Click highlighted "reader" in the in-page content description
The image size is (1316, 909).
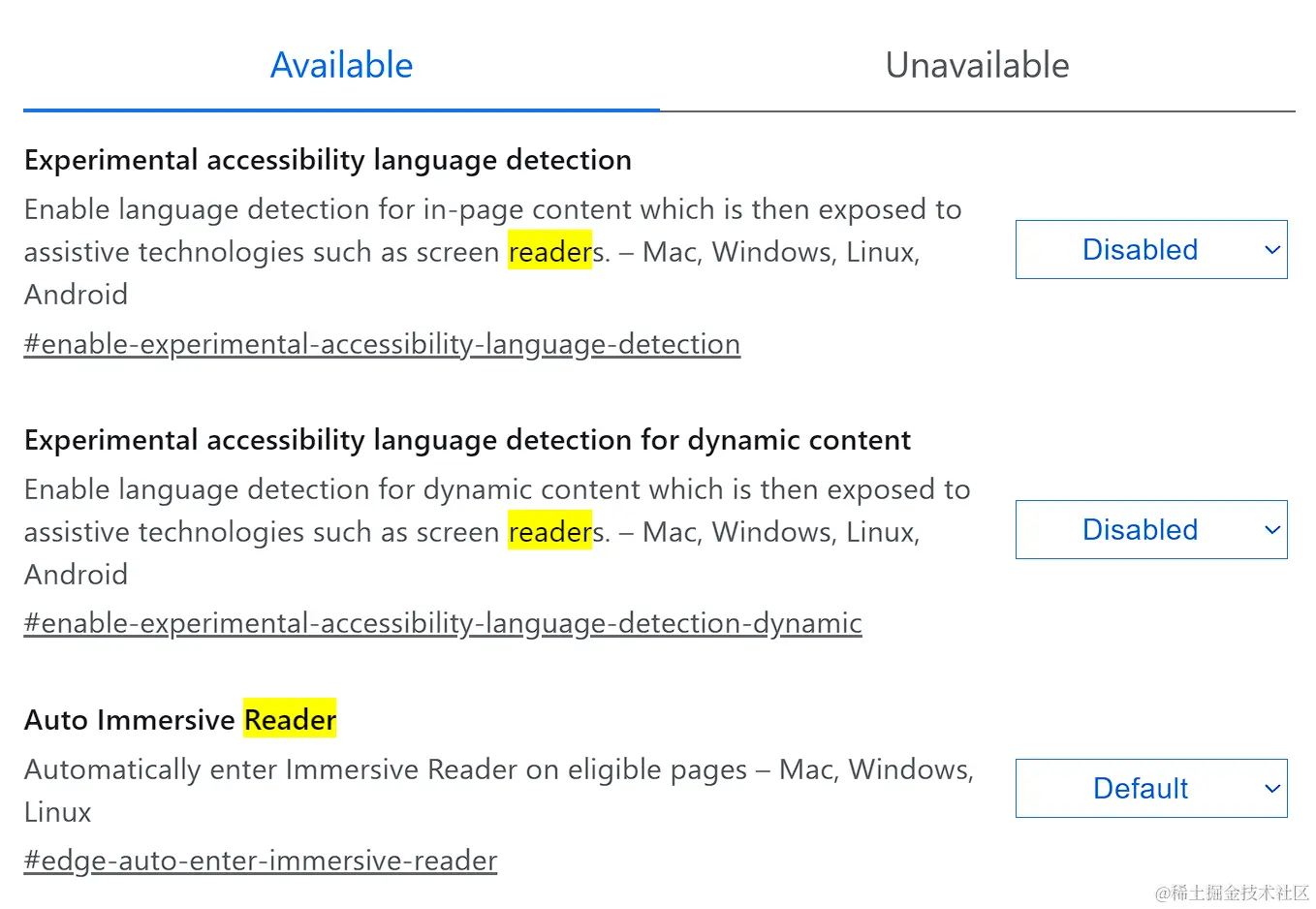click(x=549, y=252)
